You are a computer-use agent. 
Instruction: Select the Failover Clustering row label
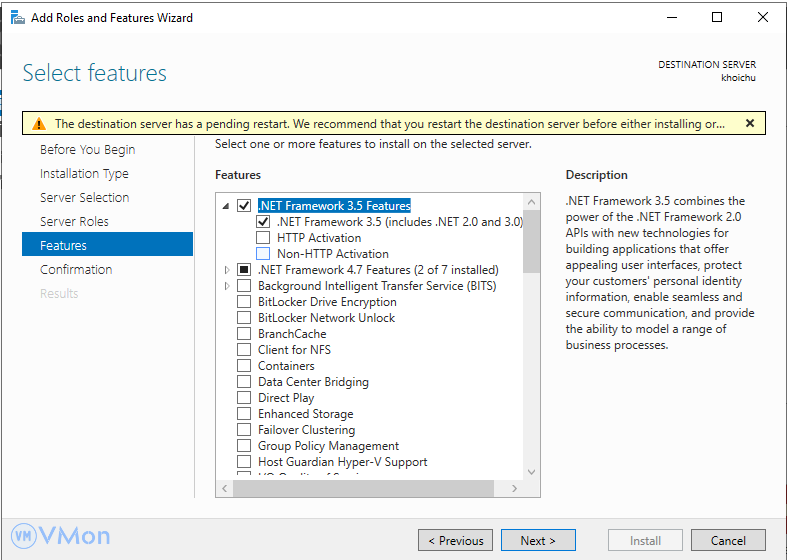306,430
